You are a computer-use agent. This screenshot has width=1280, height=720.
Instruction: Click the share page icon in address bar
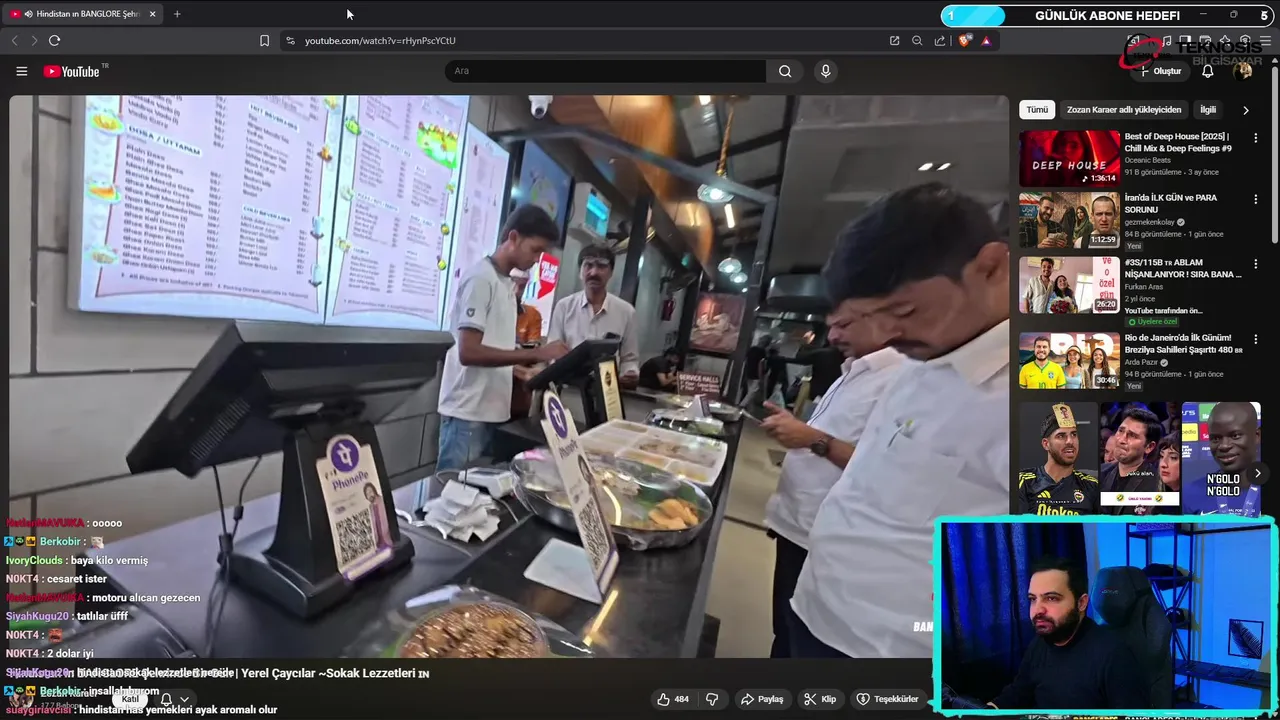[x=940, y=40]
